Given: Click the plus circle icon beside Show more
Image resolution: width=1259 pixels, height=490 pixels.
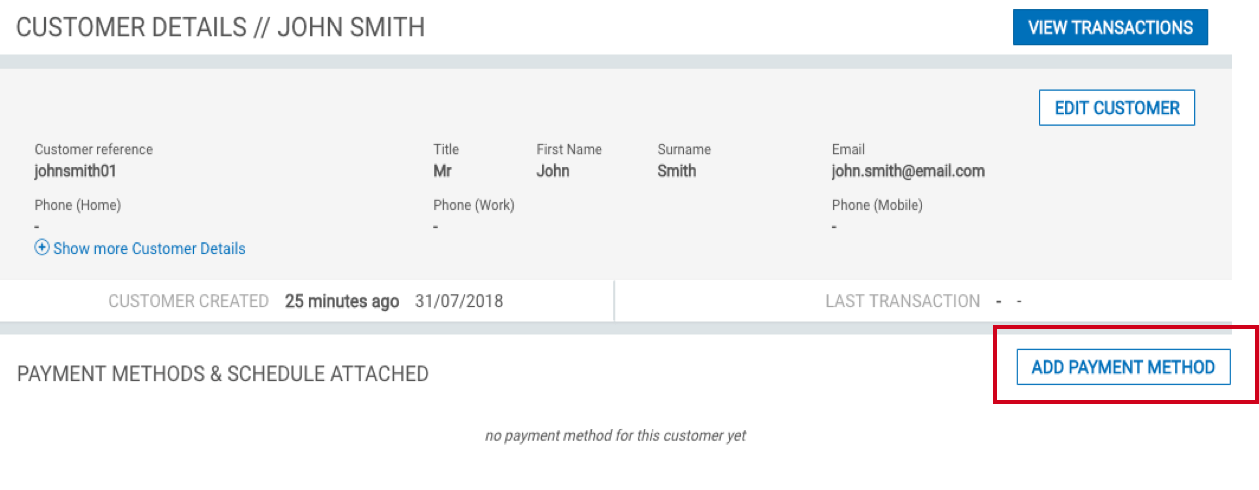Looking at the screenshot, I should pyautogui.click(x=42, y=247).
